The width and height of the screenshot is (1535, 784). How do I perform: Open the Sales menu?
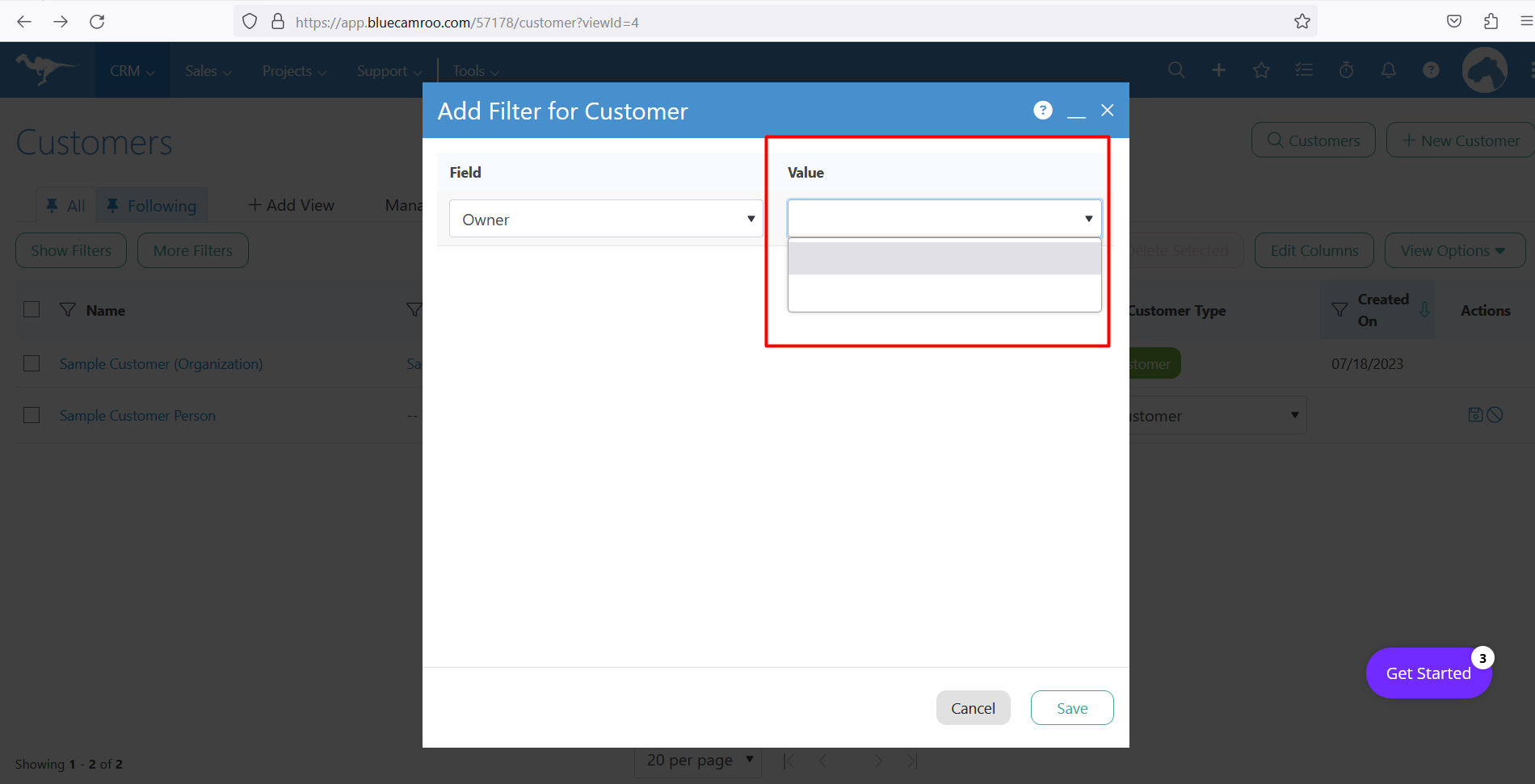208,70
